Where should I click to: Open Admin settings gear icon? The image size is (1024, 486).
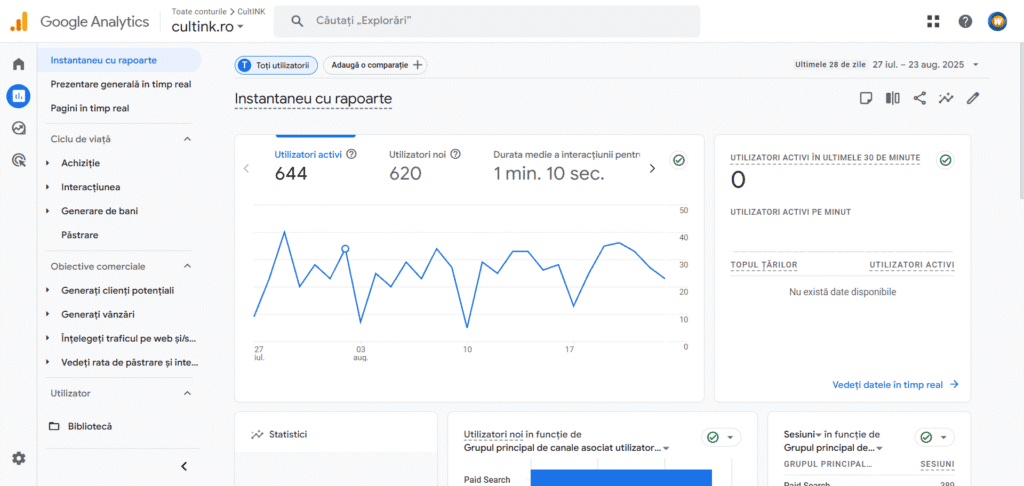pos(18,458)
